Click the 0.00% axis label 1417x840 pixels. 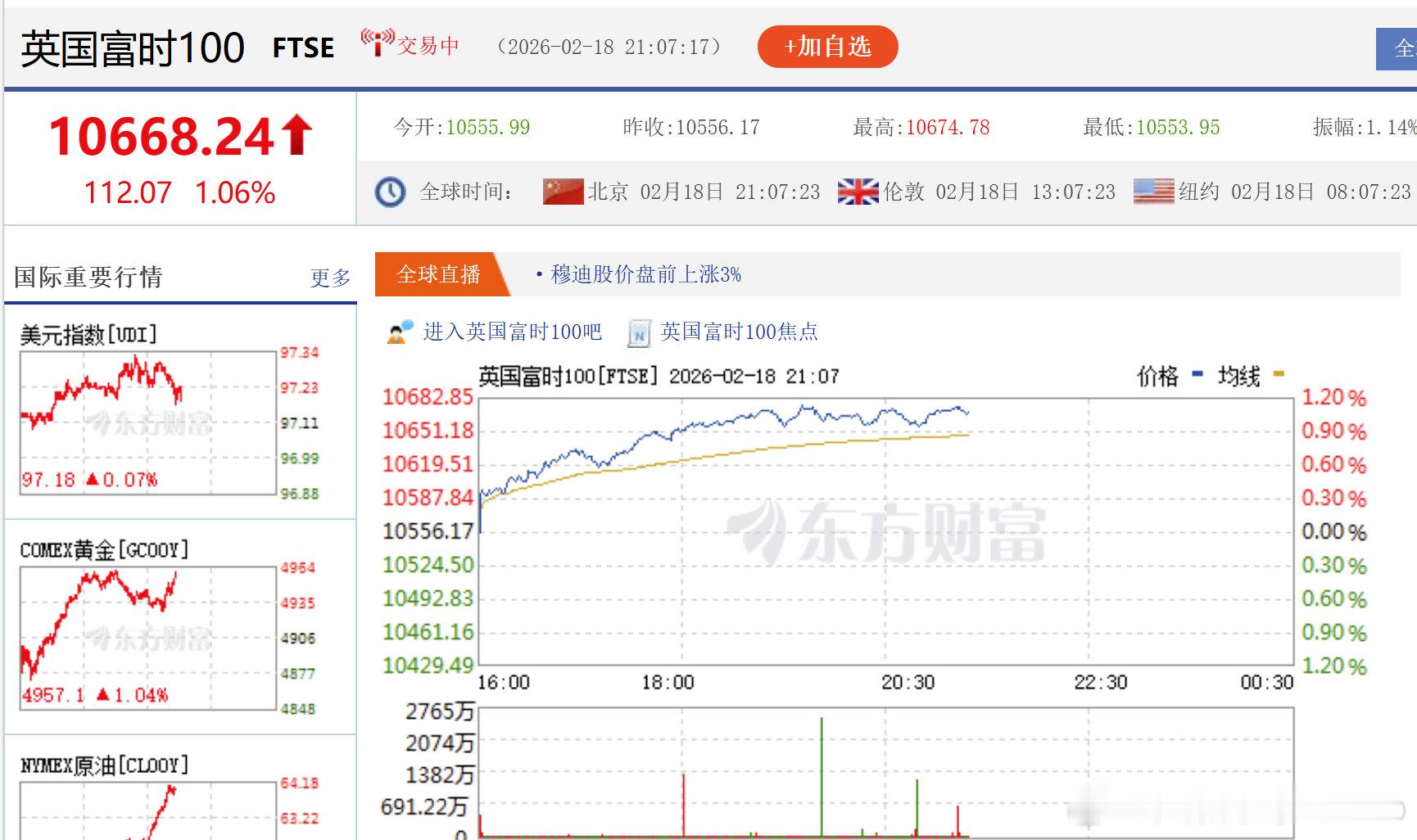[1334, 532]
